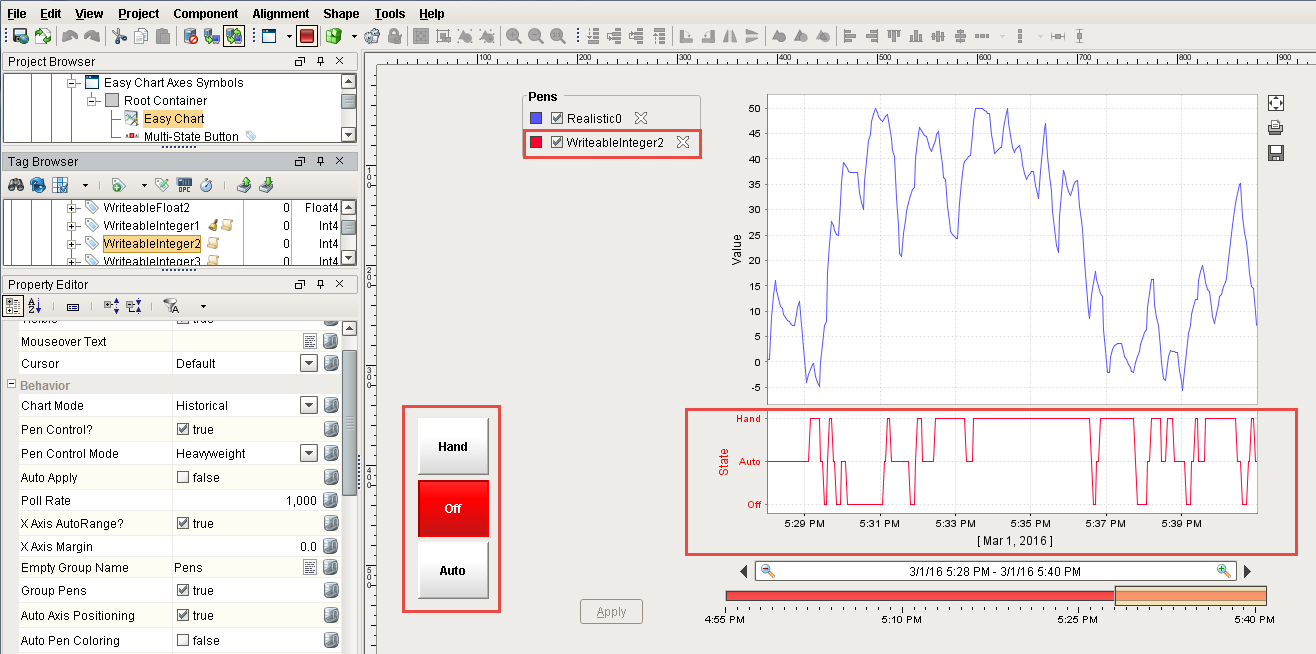
Task: Click the Zoom Out magnifier in toolbar
Action: pos(535,36)
